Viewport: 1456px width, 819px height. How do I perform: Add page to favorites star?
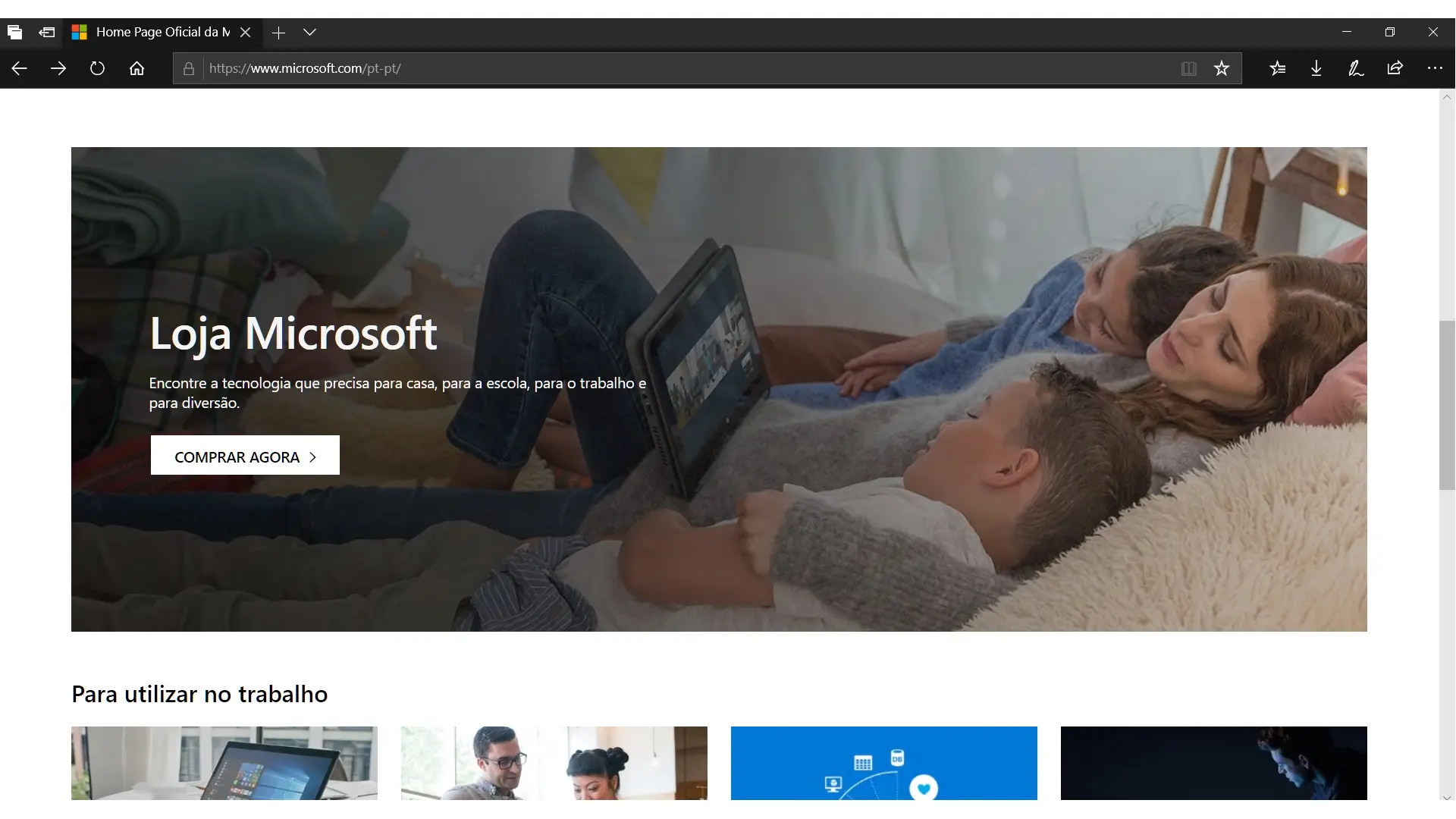point(1221,68)
